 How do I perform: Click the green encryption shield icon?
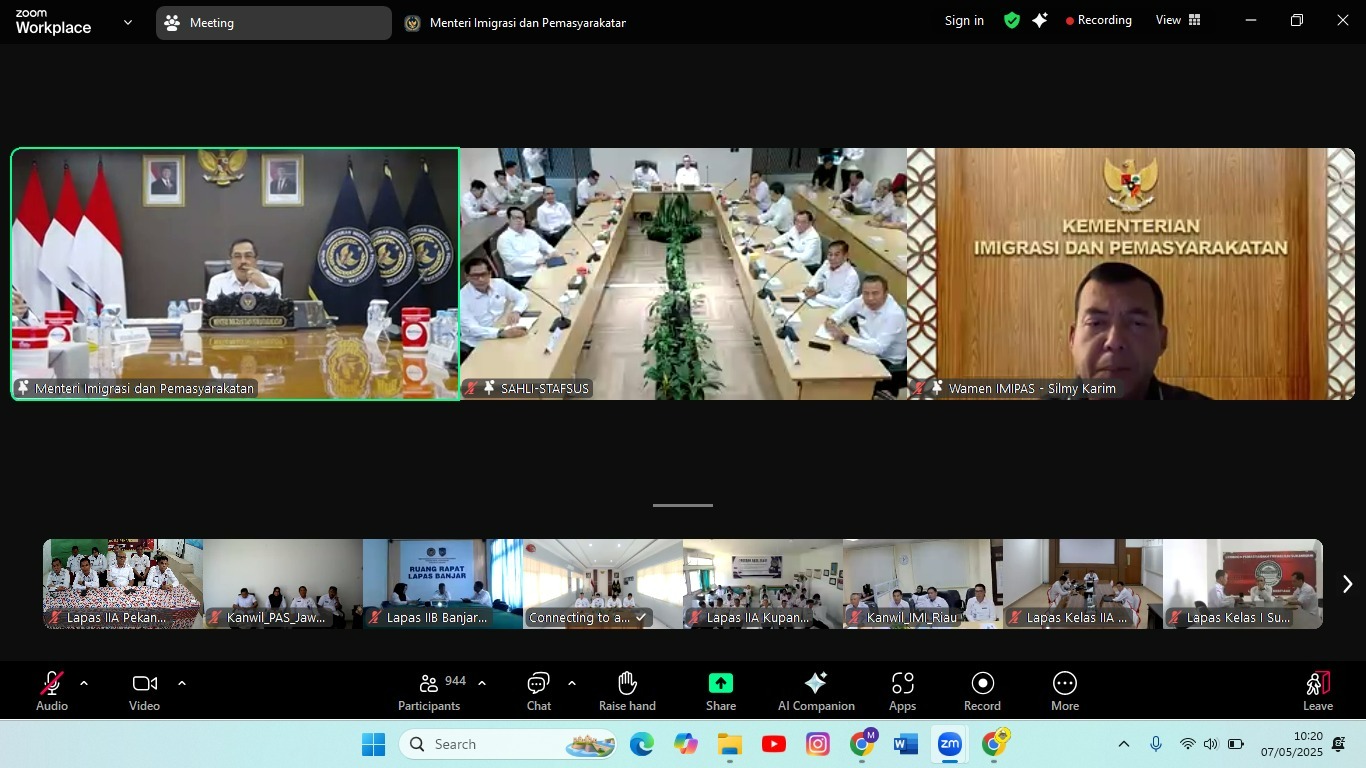pyautogui.click(x=1012, y=20)
